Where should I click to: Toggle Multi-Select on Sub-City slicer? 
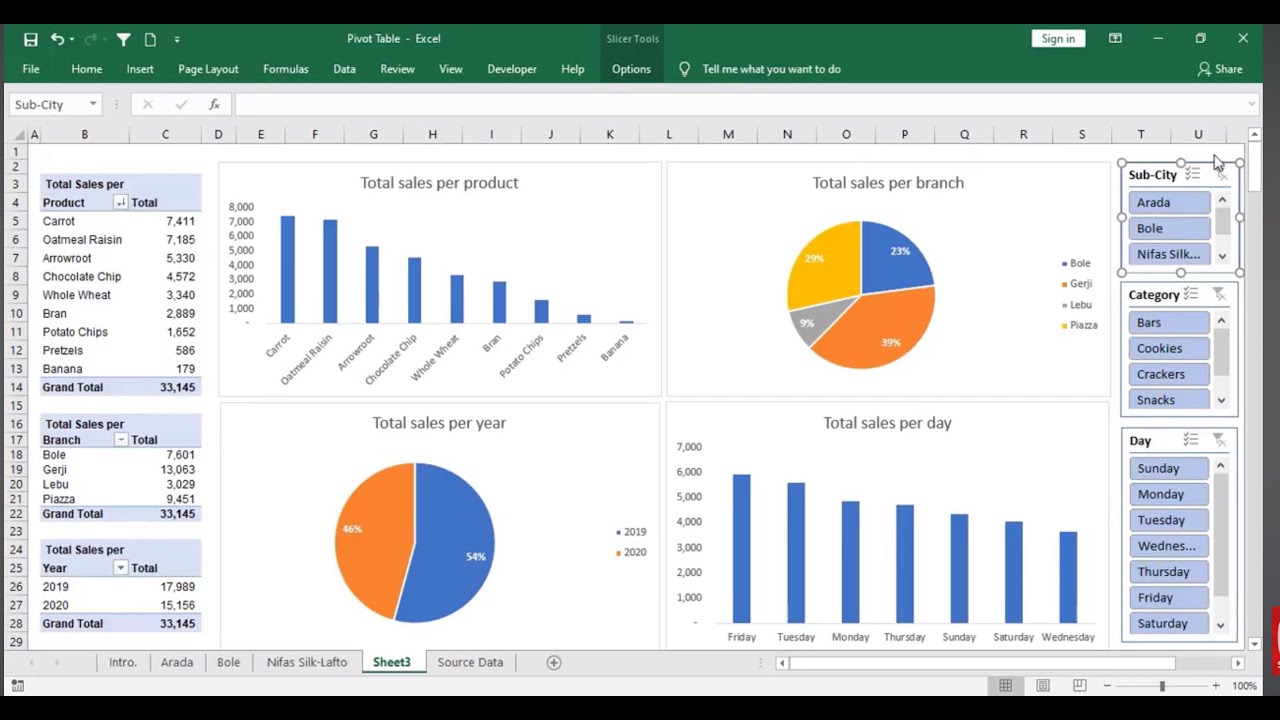(x=1192, y=175)
